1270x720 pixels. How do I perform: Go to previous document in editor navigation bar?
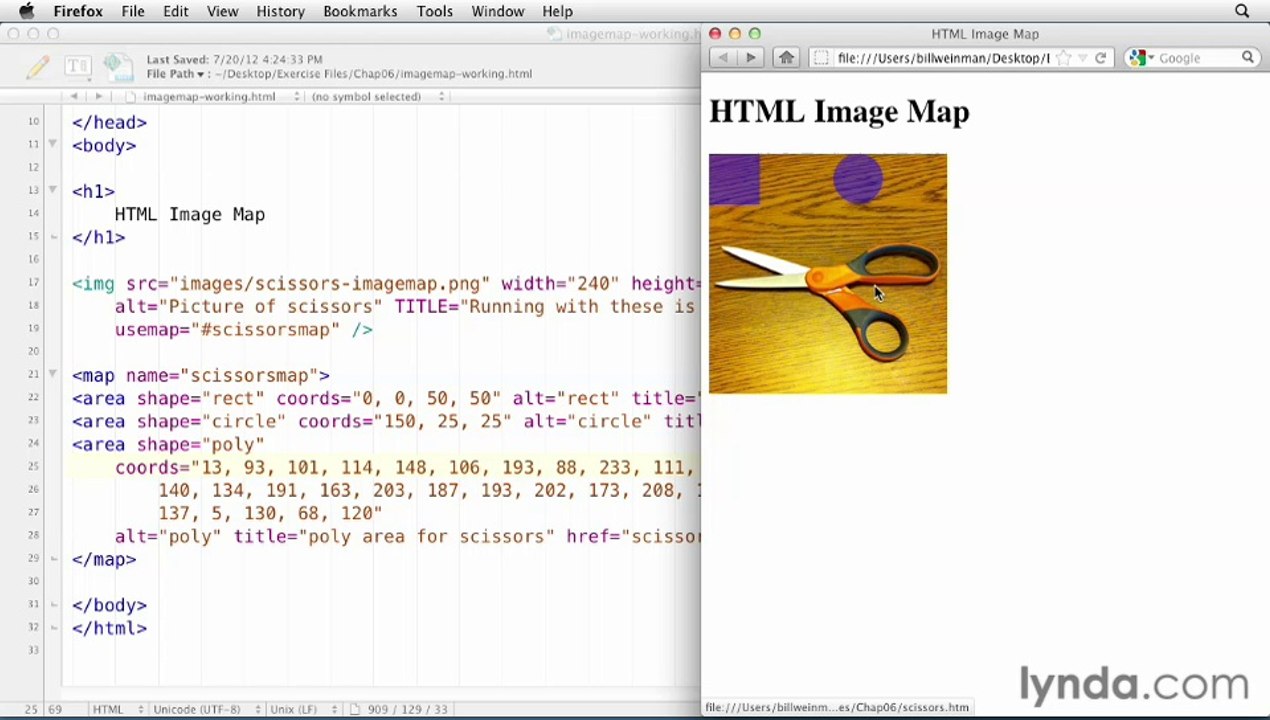pyautogui.click(x=74, y=96)
